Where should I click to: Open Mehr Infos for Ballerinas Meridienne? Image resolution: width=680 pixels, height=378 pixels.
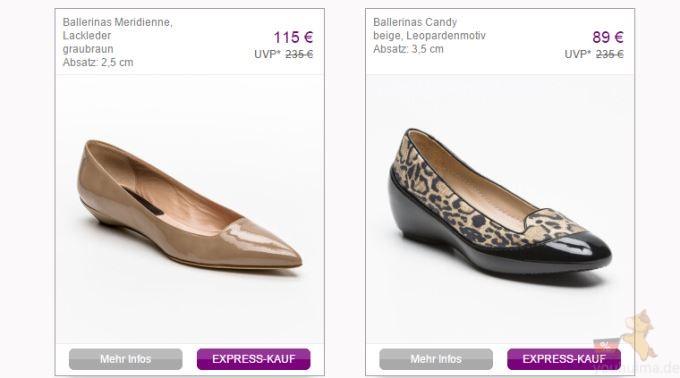[126, 359]
